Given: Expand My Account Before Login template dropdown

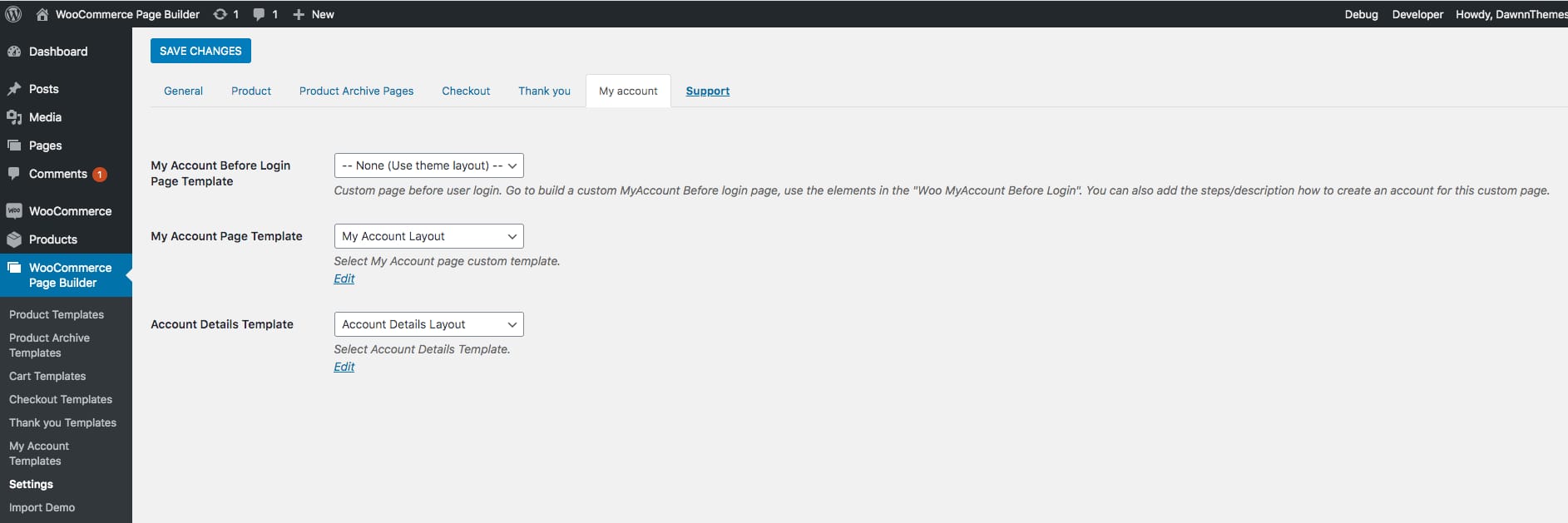Looking at the screenshot, I should (428, 165).
